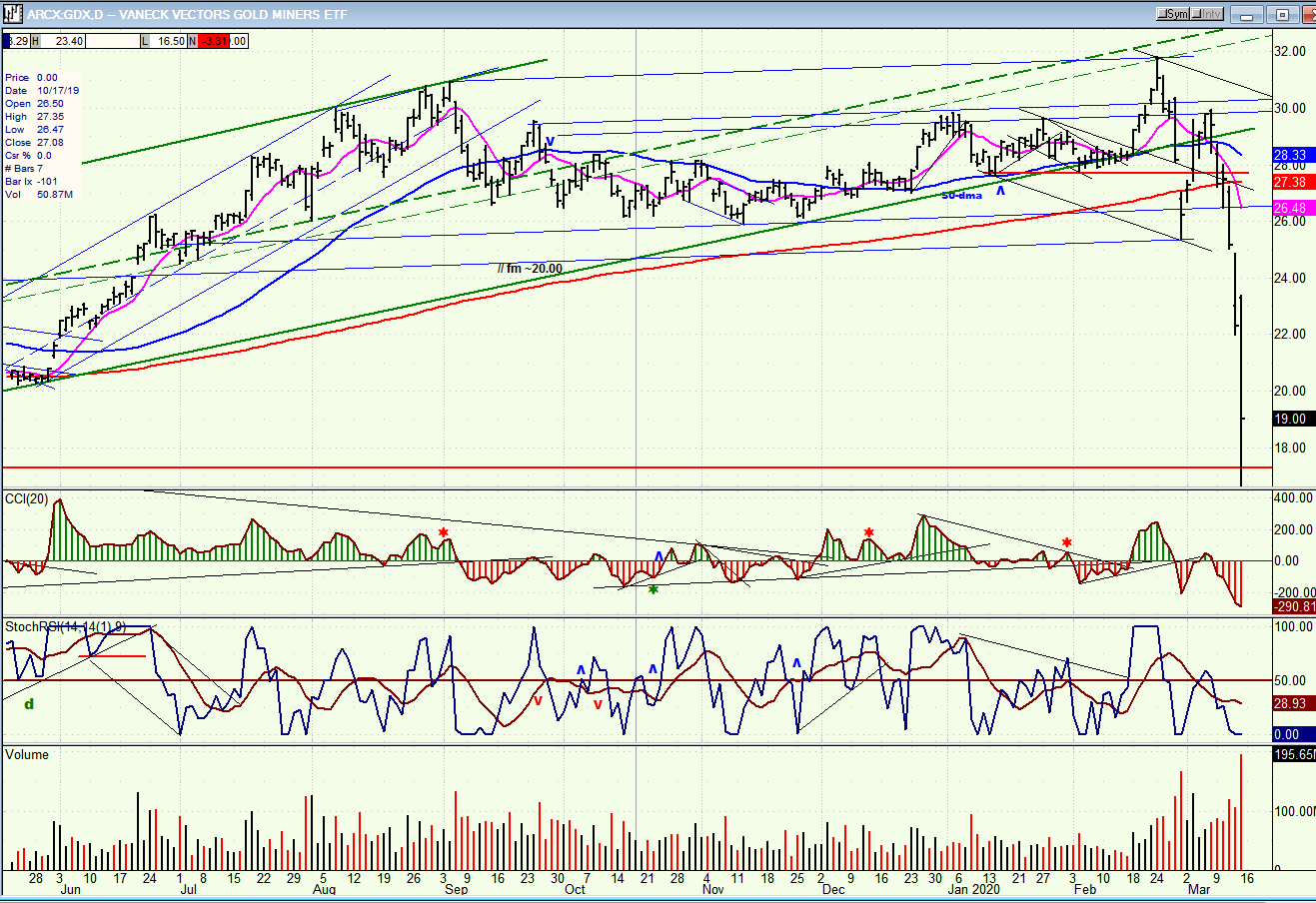Click the Bar Ix -101 row in data box
Image resolution: width=1316 pixels, height=903 pixels.
click(x=33, y=182)
